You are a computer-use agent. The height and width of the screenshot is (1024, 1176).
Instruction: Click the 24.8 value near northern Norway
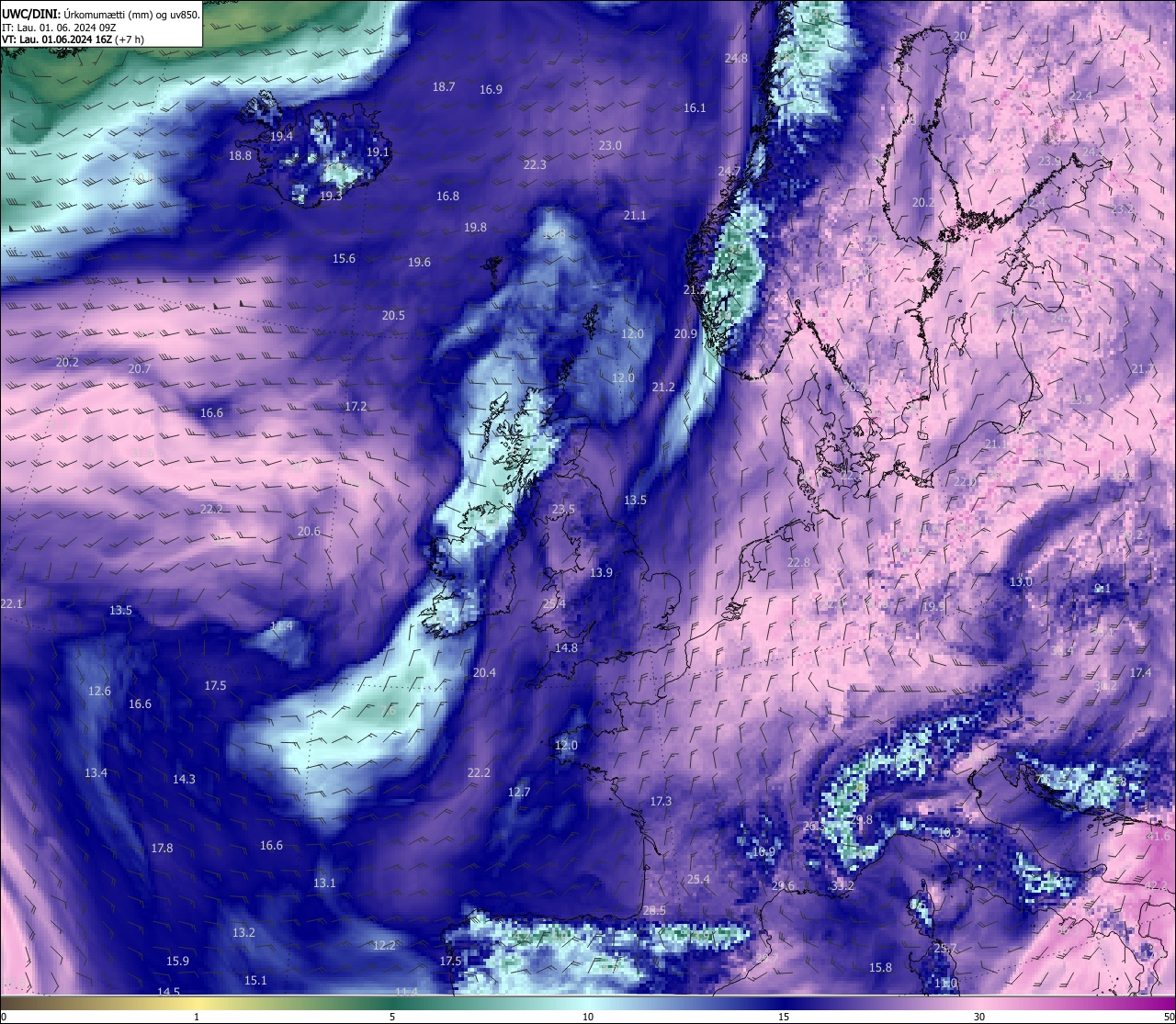click(736, 58)
